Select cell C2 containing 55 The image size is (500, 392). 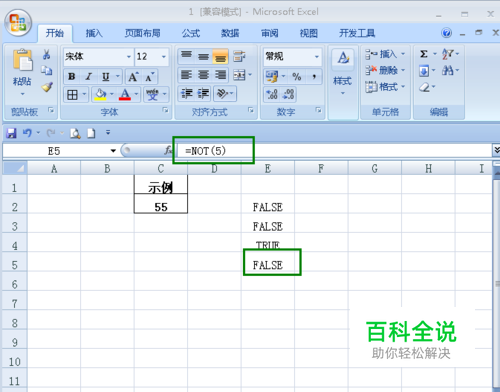coord(161,204)
